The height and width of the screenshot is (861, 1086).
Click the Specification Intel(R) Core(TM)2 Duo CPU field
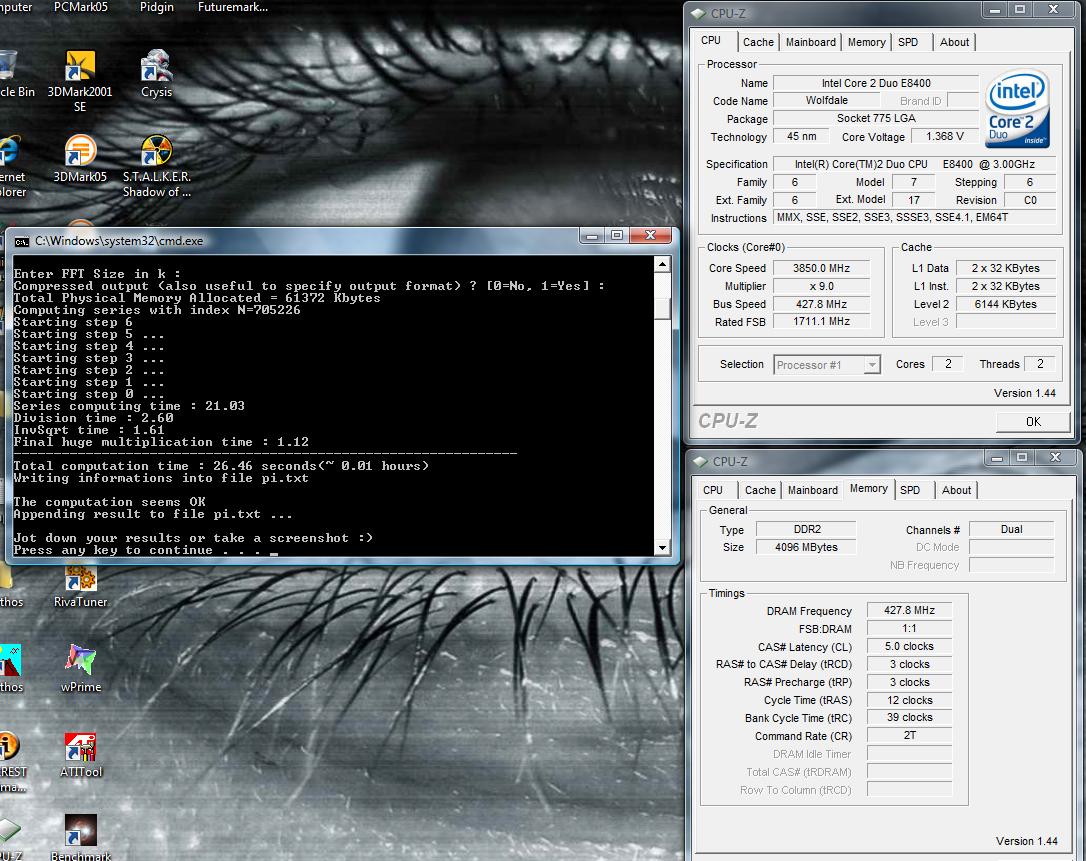[x=914, y=164]
